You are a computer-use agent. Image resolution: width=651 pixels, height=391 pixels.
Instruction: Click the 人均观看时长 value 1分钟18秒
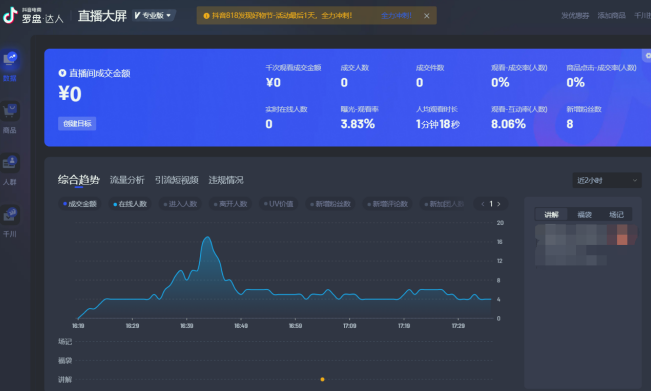pyautogui.click(x=438, y=124)
